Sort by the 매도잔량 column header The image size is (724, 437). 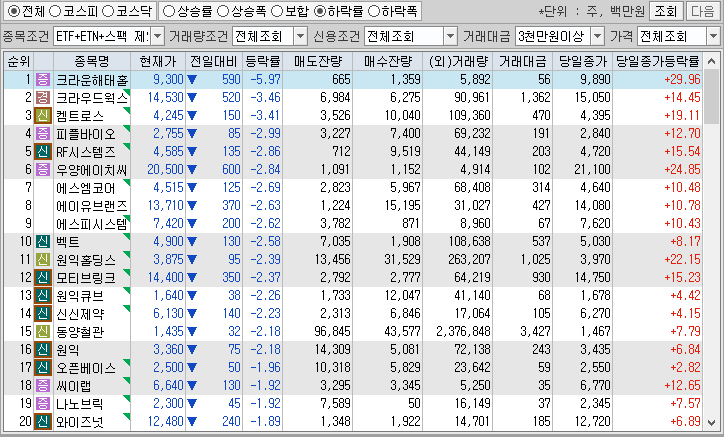318,61
